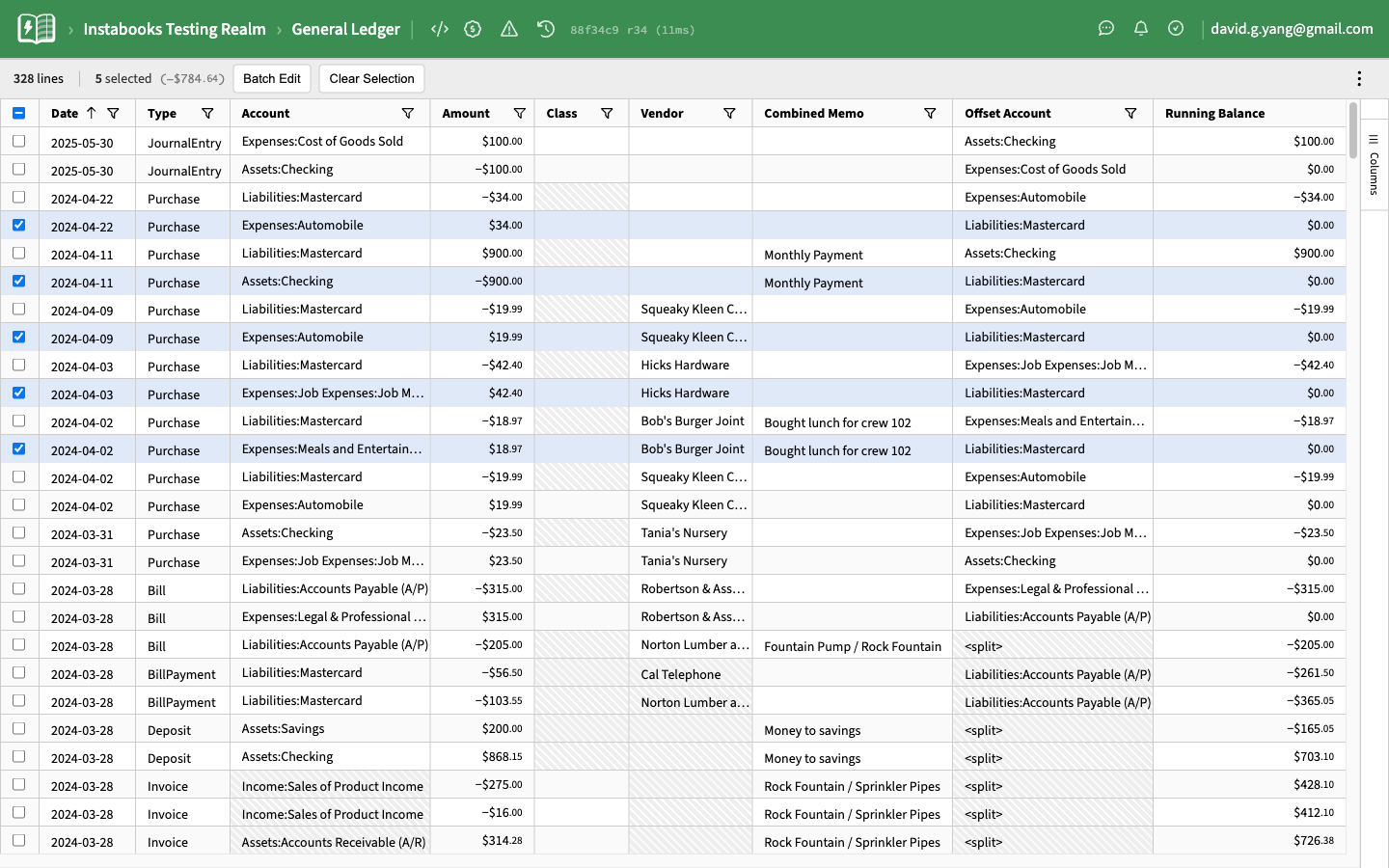
Task: Sort by the Account column header
Action: click(x=265, y=113)
